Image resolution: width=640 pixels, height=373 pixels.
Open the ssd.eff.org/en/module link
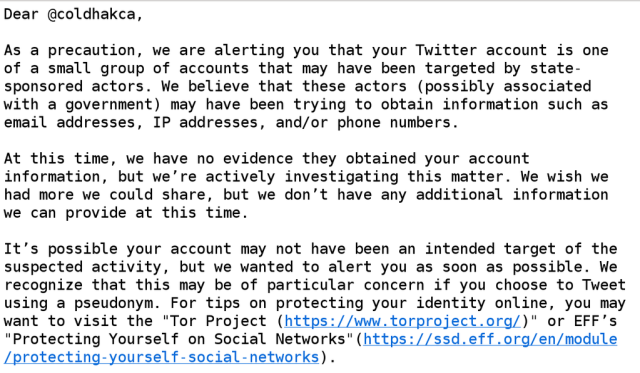[x=490, y=339]
